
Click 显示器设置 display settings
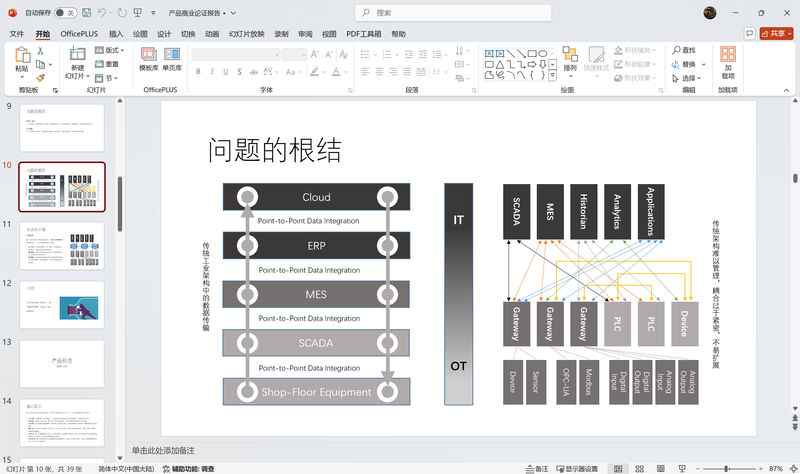pyautogui.click(x=577, y=468)
